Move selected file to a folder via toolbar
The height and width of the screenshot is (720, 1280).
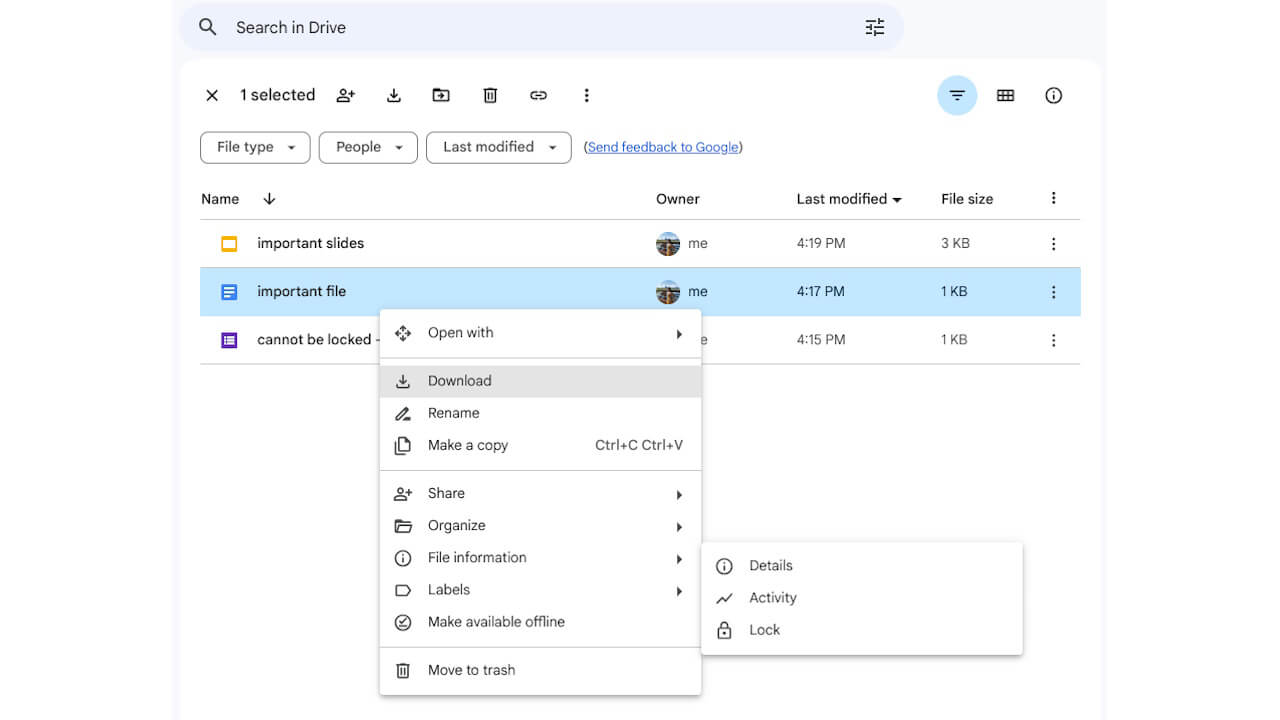coord(441,95)
